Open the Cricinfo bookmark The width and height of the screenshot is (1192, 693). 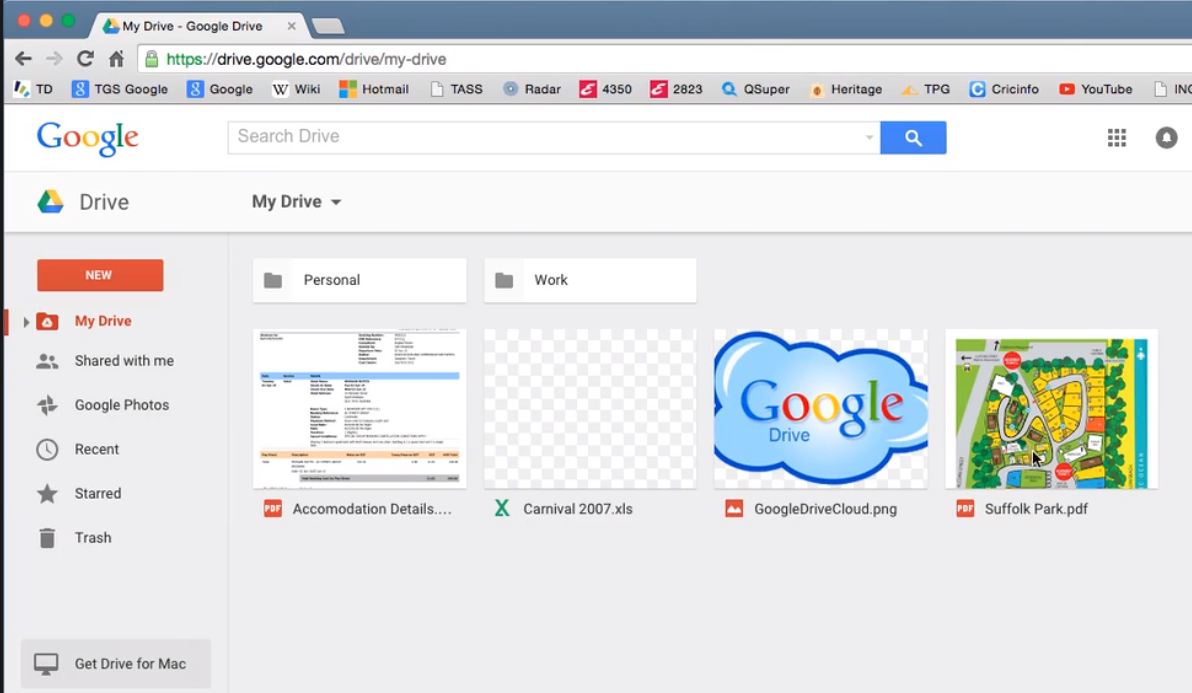pos(1003,89)
